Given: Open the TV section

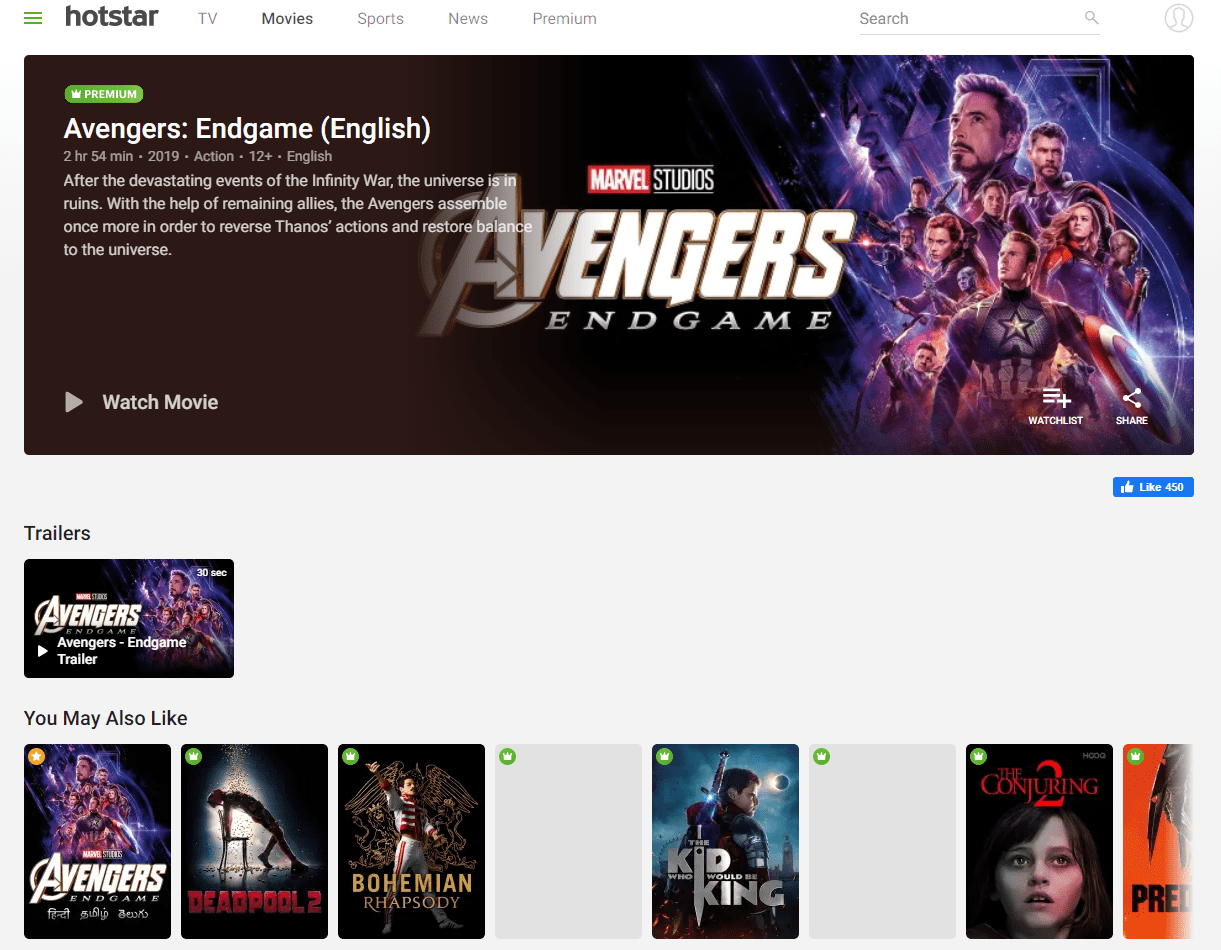Looking at the screenshot, I should click(207, 19).
